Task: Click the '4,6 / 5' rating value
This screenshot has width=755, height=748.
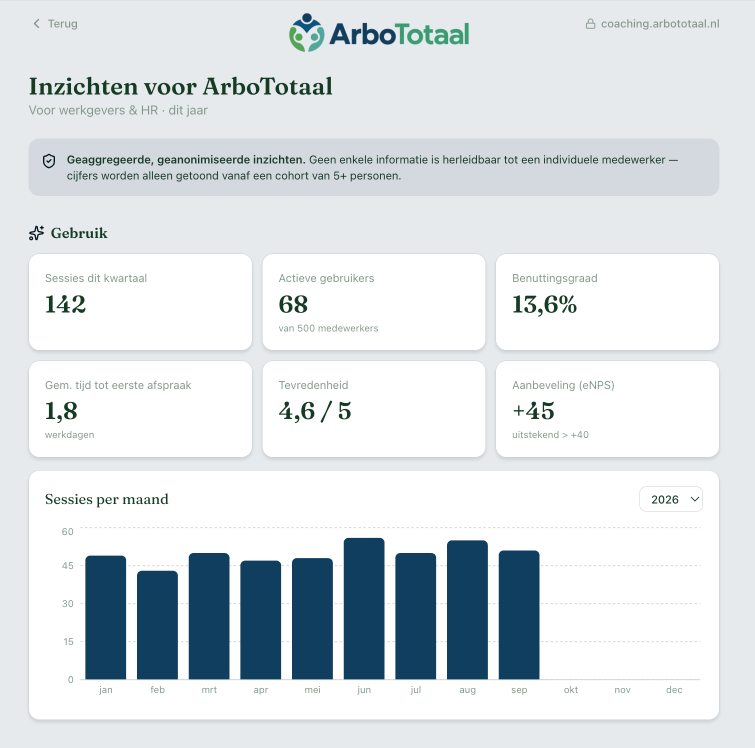Action: pos(315,411)
